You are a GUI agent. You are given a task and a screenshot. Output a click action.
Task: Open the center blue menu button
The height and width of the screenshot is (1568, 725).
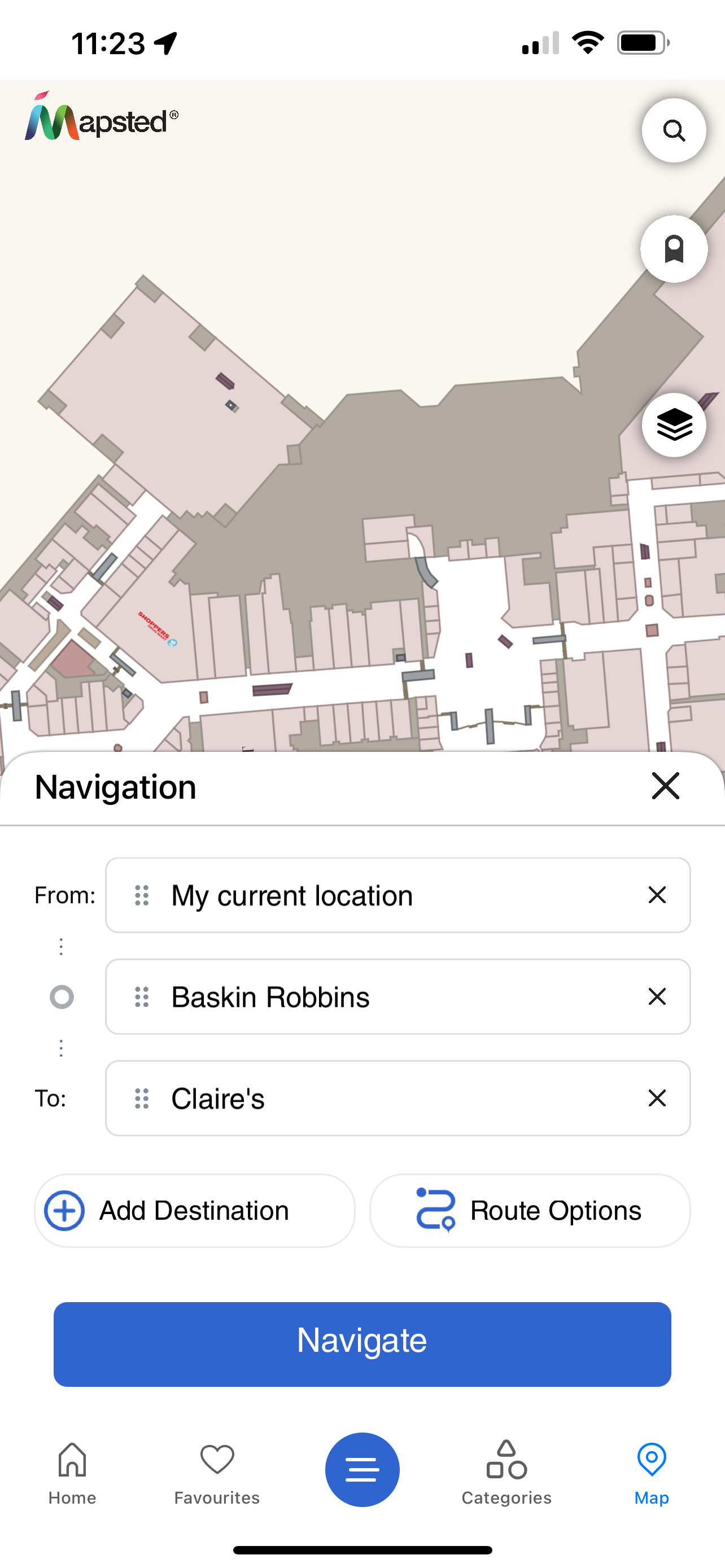point(362,1470)
